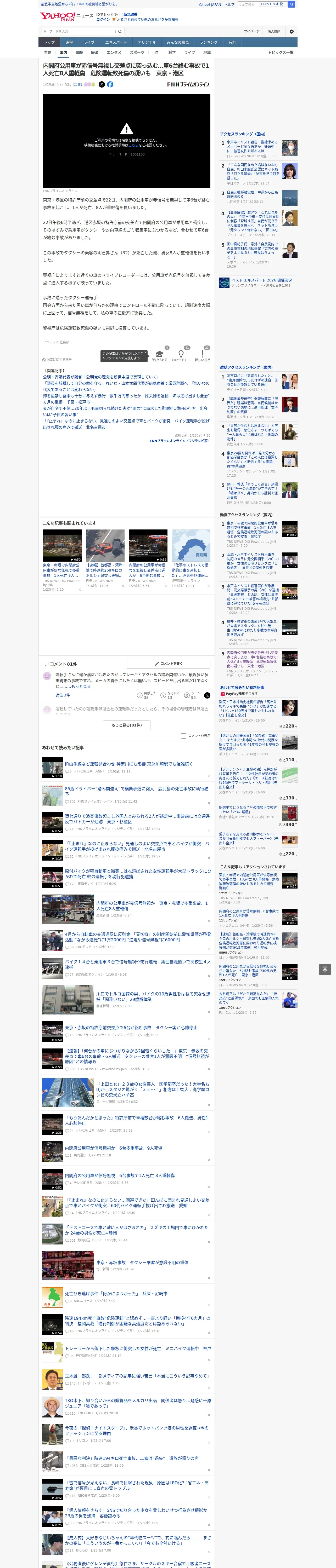Switch to the ライブ tab in dark navigation bar

click(89, 43)
